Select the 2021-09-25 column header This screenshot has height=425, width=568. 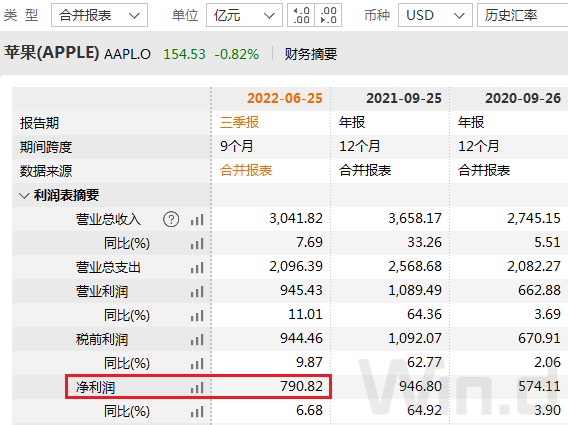click(404, 98)
